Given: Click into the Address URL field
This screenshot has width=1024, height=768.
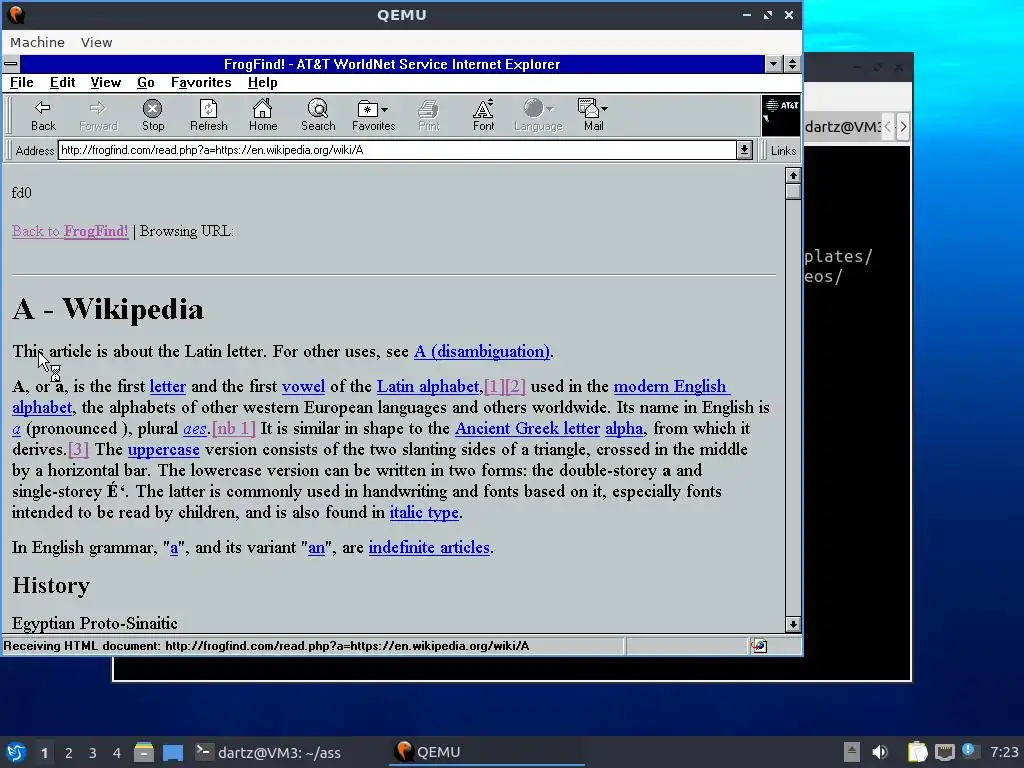Looking at the screenshot, I should point(397,150).
